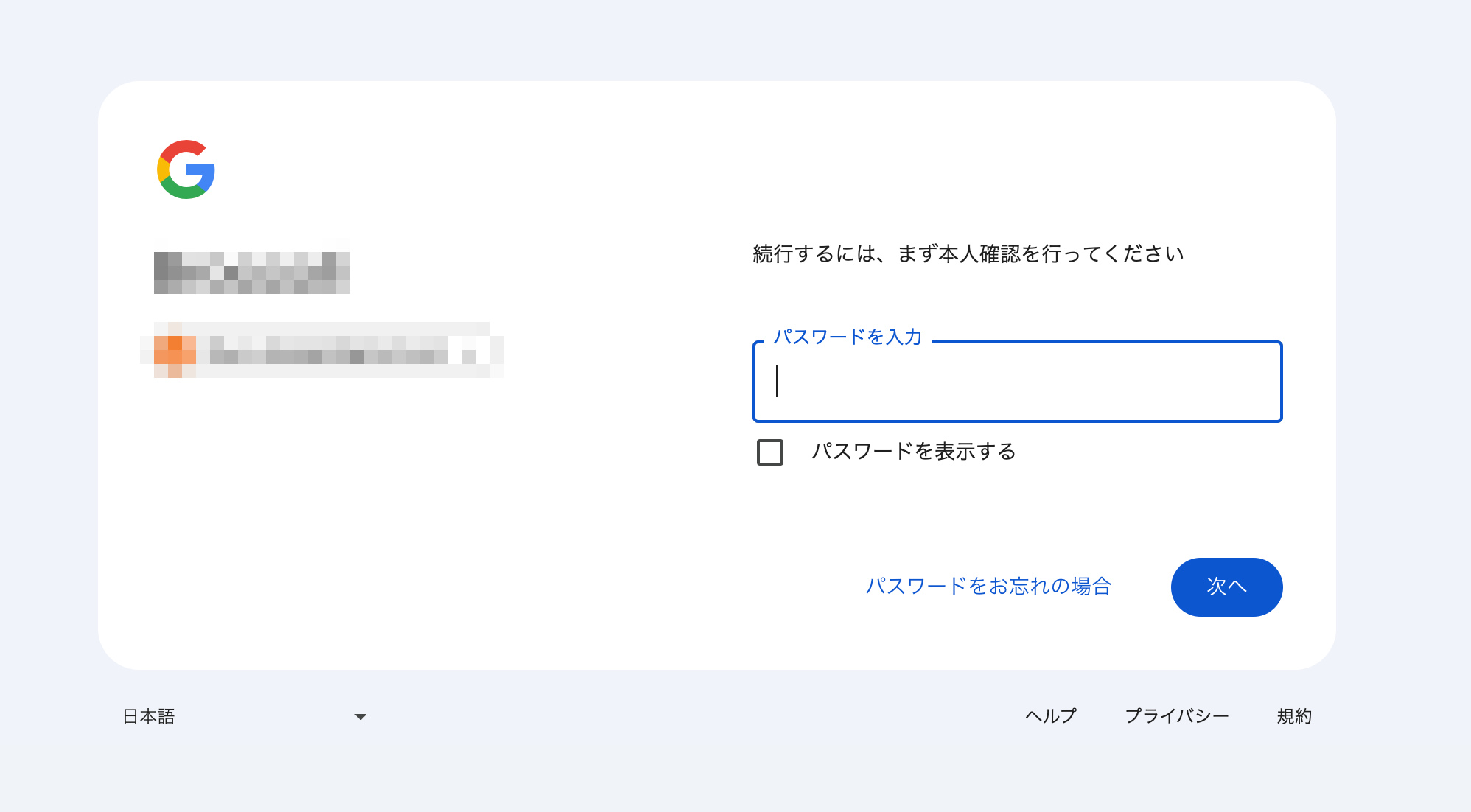1471x812 pixels.
Task: Click the パスワードを表示する label text
Action: (913, 452)
